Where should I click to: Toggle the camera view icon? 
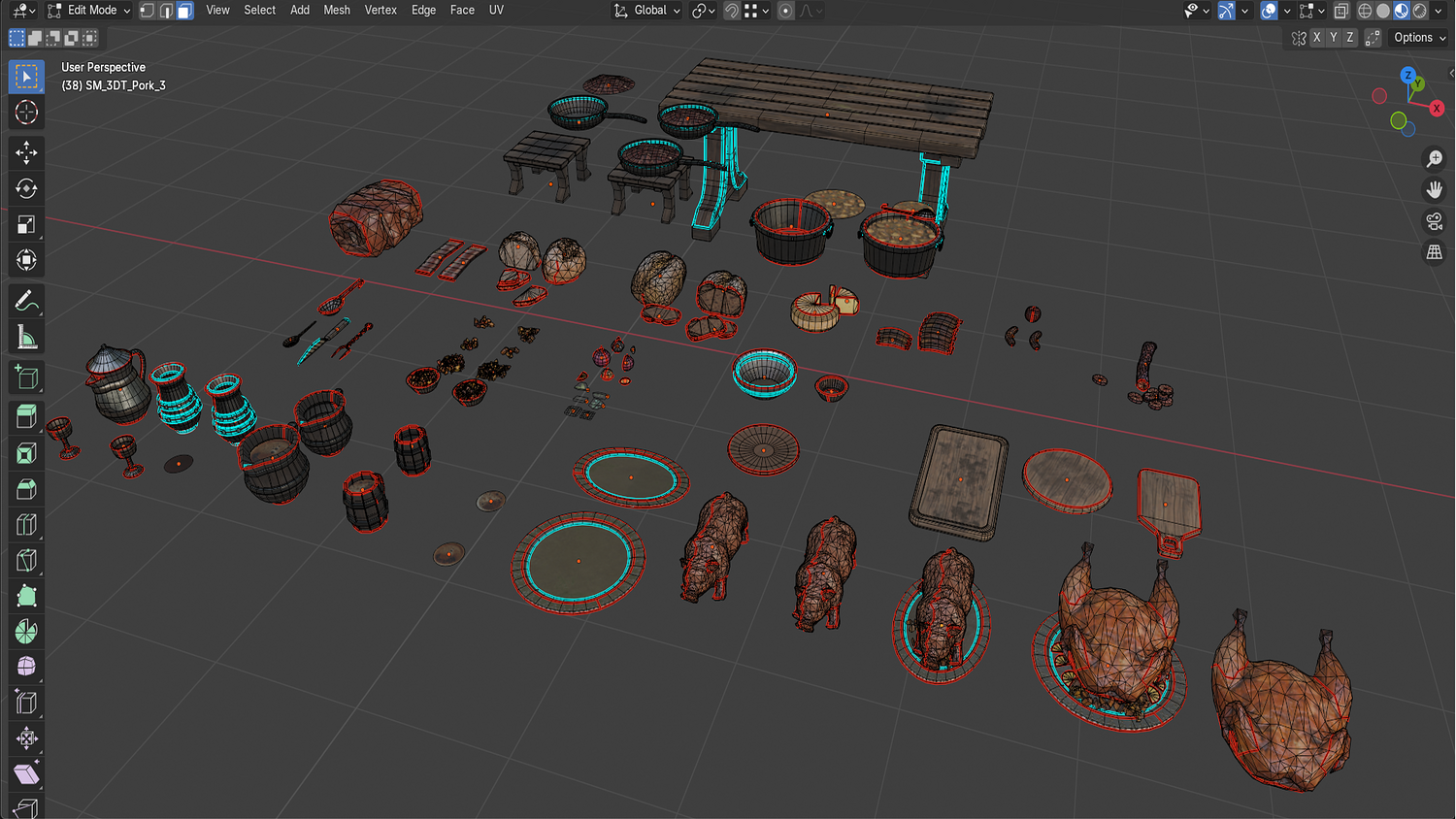1435,221
